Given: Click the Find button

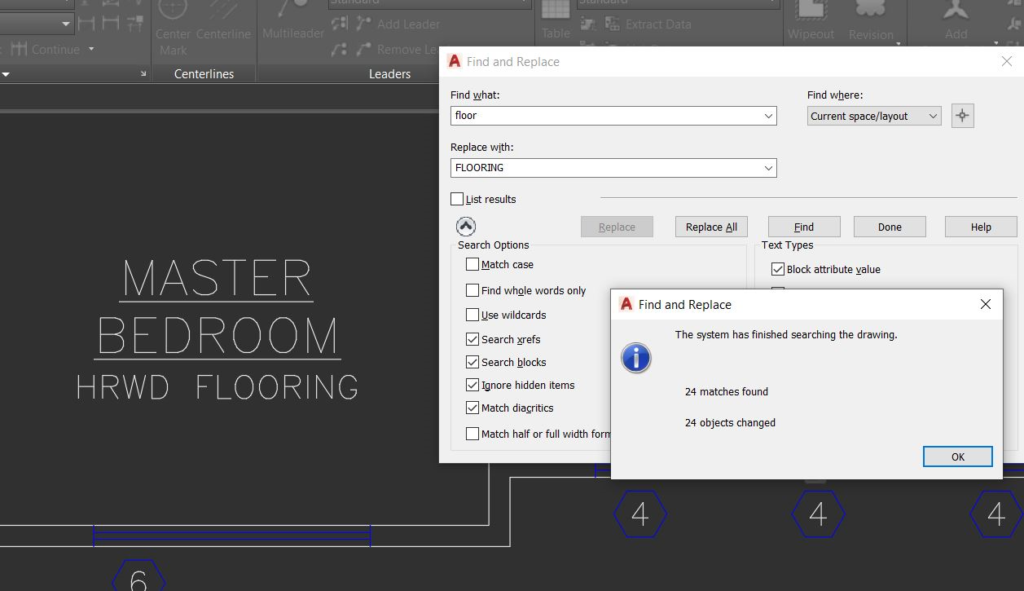Looking at the screenshot, I should pos(803,226).
